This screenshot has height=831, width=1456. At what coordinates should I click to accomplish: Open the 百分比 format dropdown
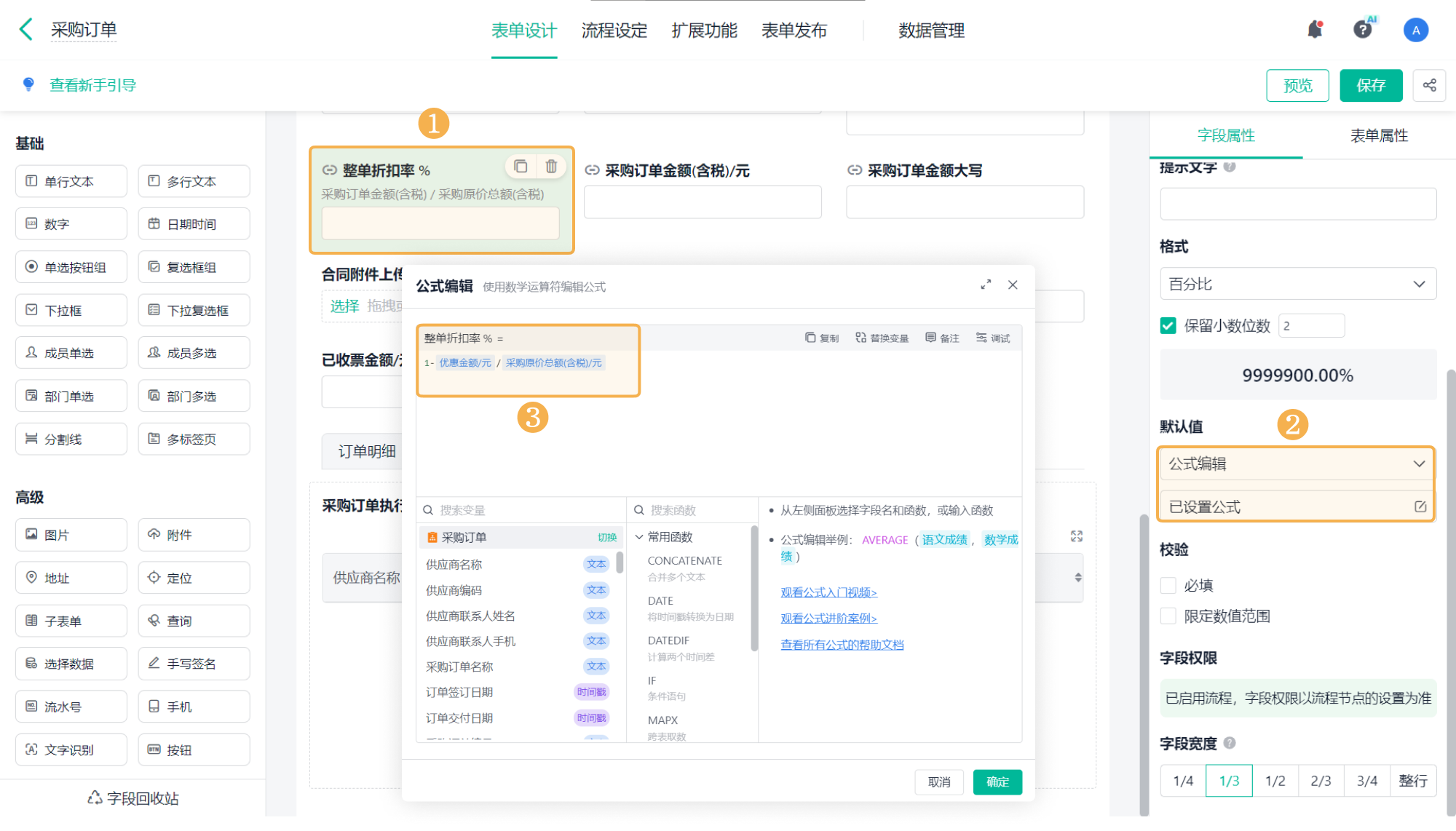click(x=1297, y=284)
